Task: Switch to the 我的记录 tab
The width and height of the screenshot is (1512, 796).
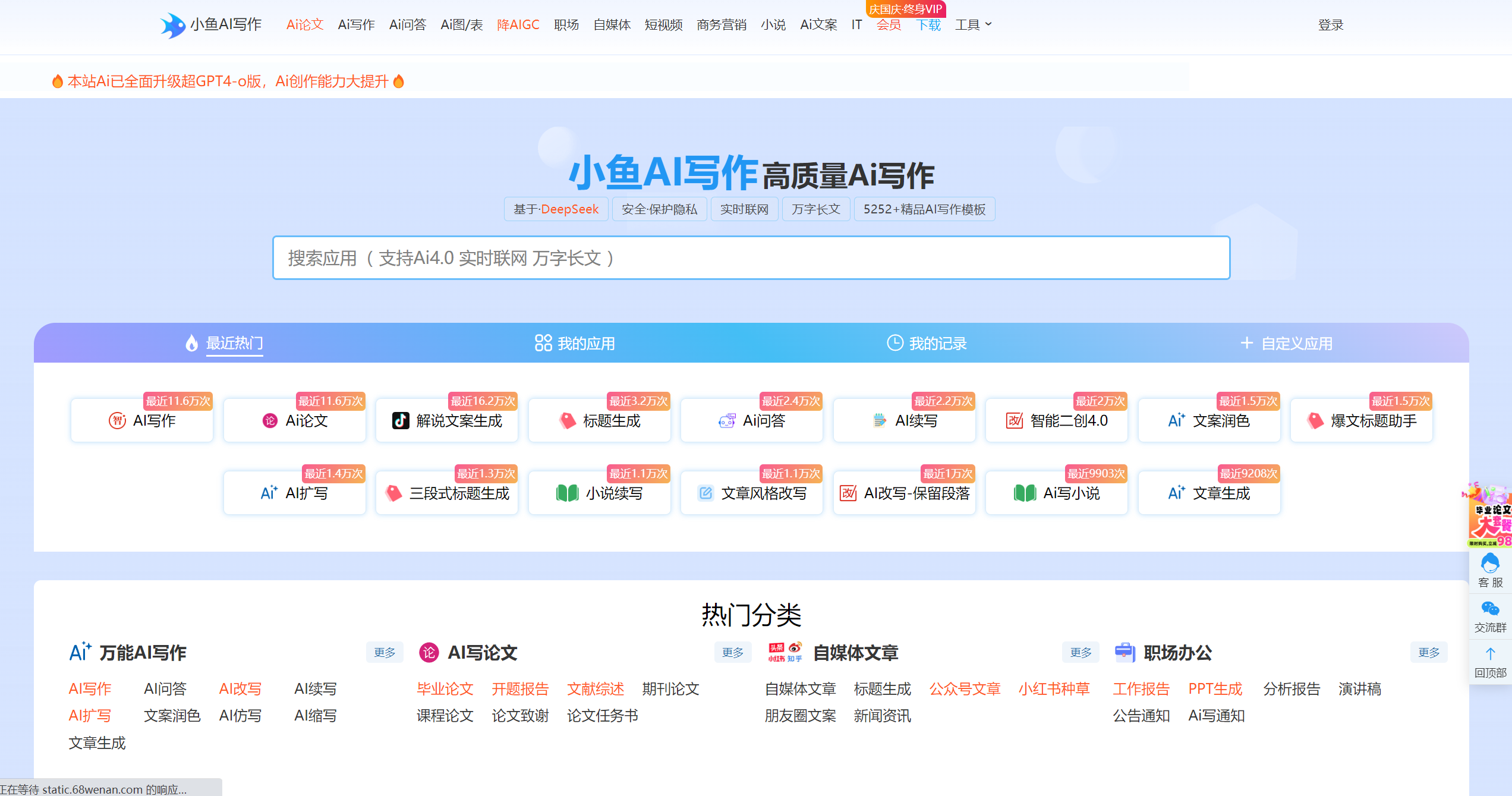Action: (925, 343)
